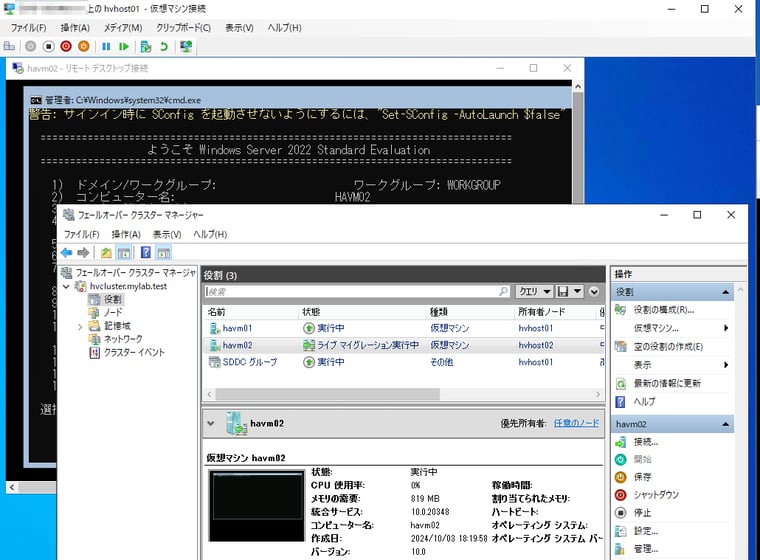Click the Enhanced Session toolbar icon
This screenshot has height=560, width=760.
[186, 47]
